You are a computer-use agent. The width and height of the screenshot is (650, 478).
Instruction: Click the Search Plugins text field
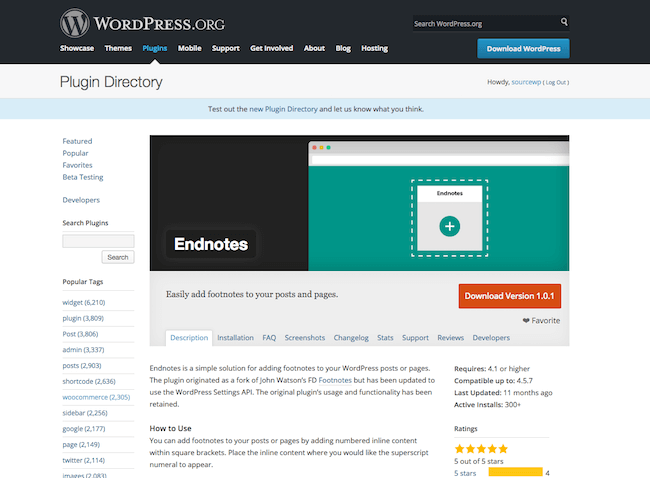[98, 241]
